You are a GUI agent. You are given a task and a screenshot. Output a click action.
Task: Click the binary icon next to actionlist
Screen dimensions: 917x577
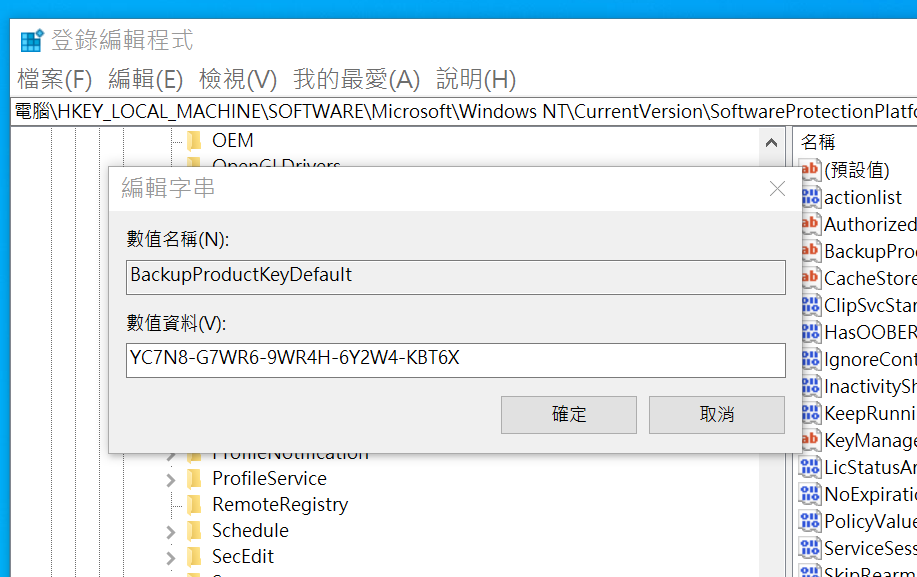tap(810, 197)
